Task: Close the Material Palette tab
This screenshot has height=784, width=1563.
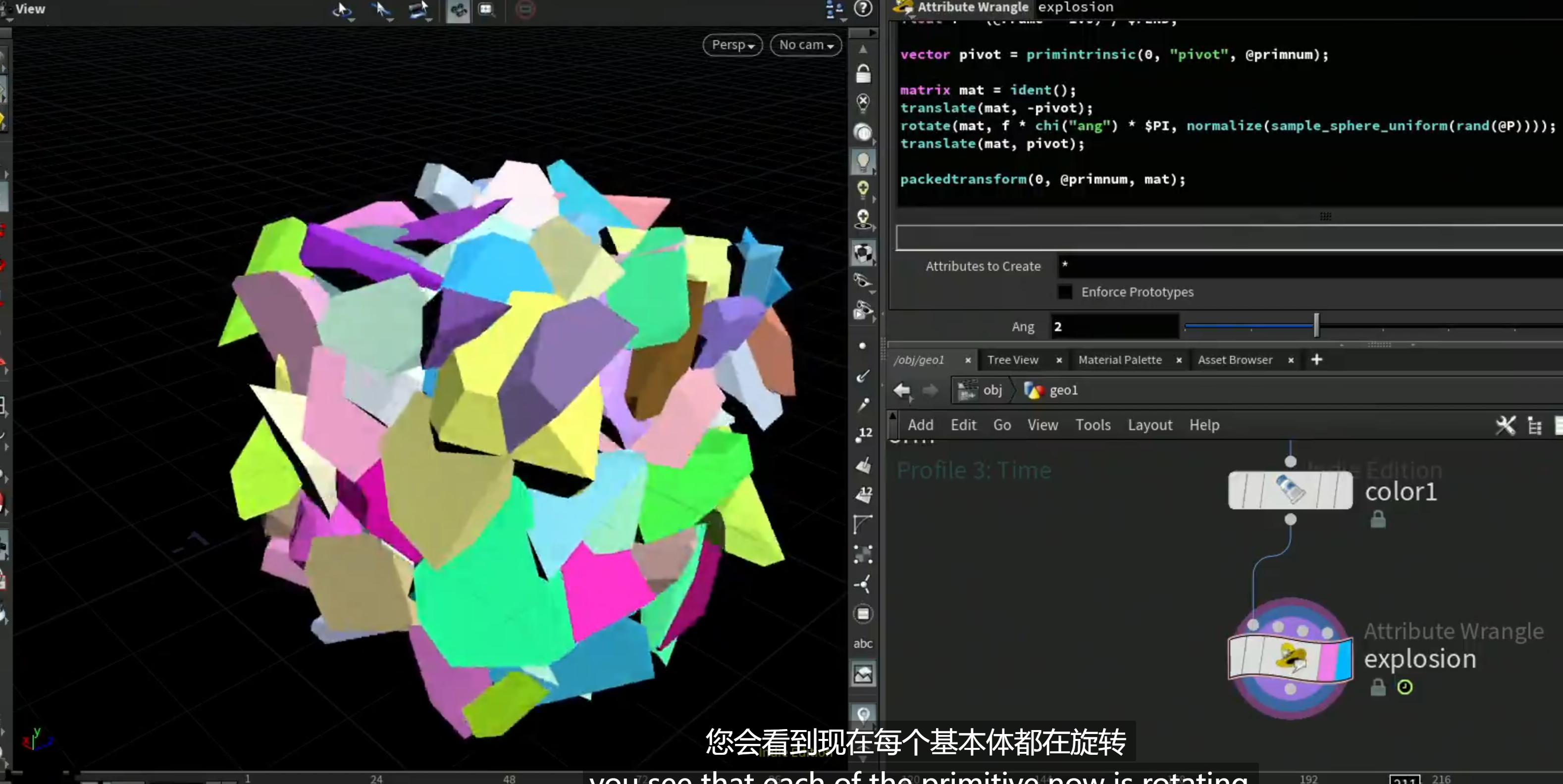Action: (1179, 360)
